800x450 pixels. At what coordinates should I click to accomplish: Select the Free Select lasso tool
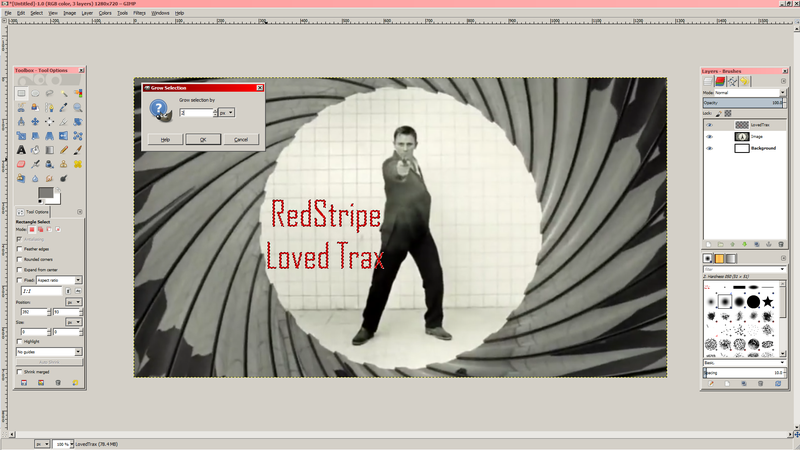point(49,93)
